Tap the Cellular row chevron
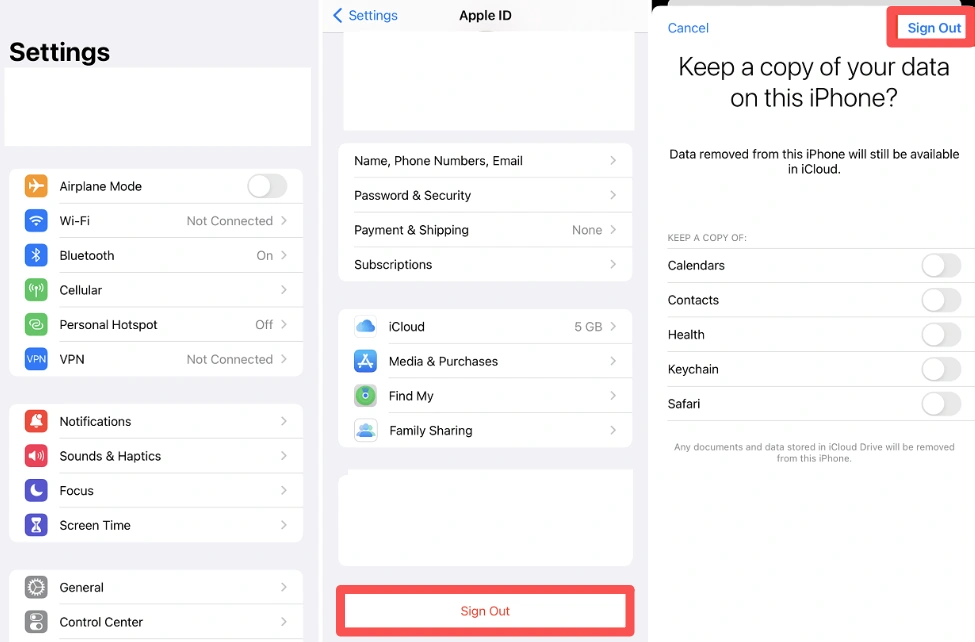975x642 pixels. click(284, 290)
